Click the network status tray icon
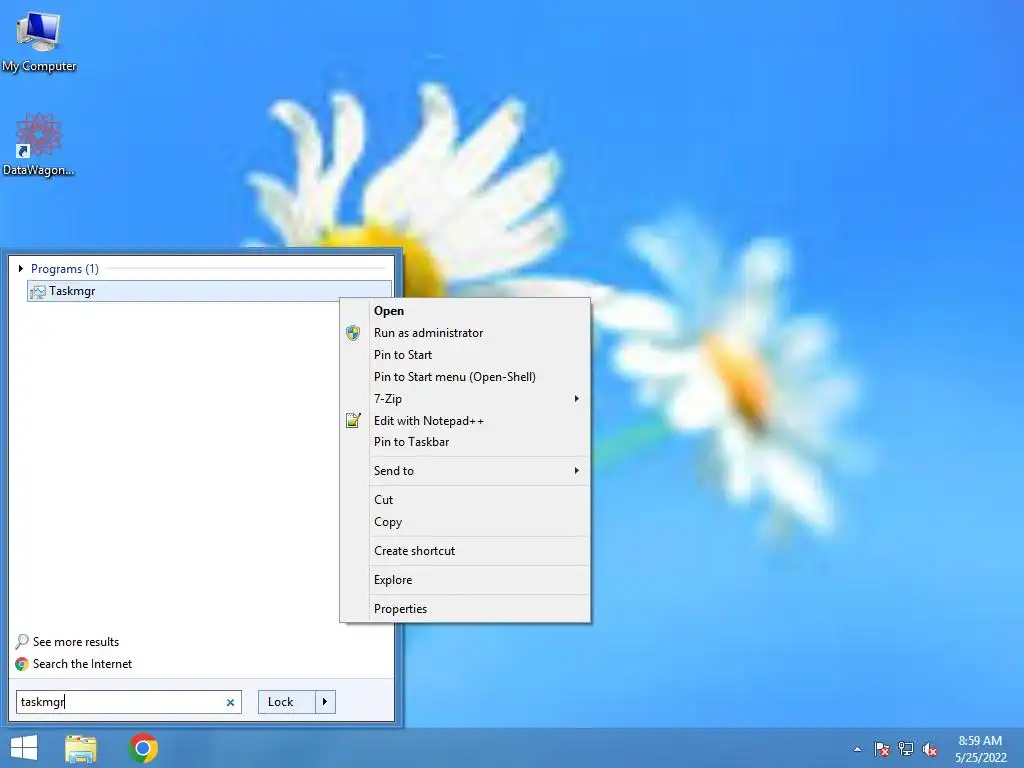Viewport: 1024px width, 768px height. click(x=906, y=749)
